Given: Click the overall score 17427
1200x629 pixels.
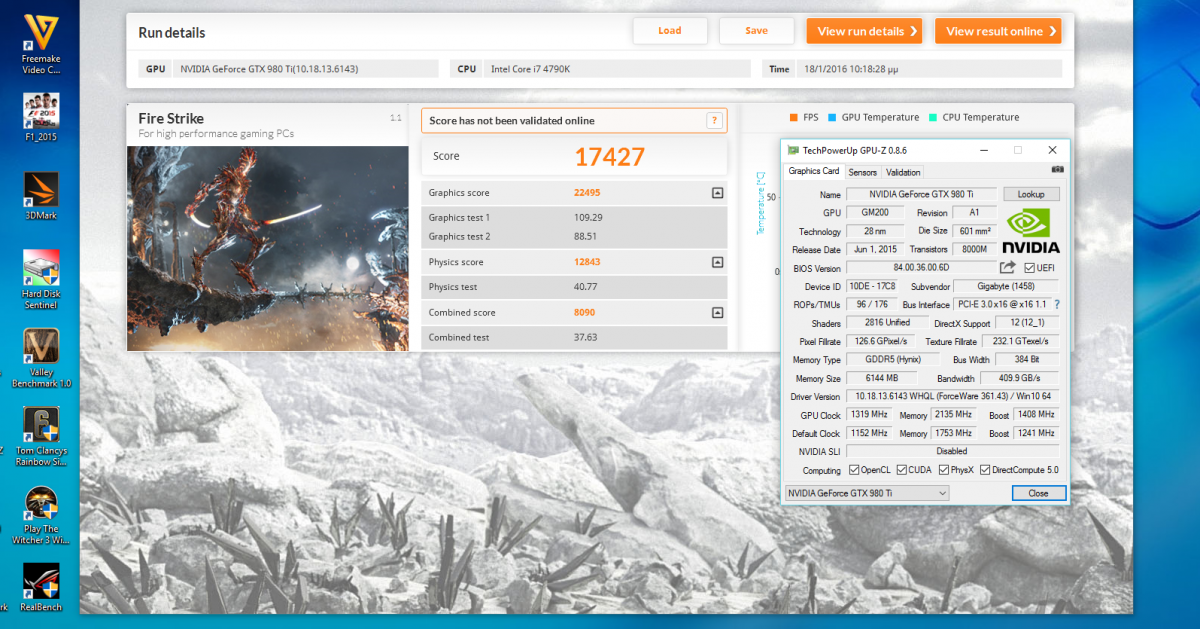Looking at the screenshot, I should coord(609,156).
